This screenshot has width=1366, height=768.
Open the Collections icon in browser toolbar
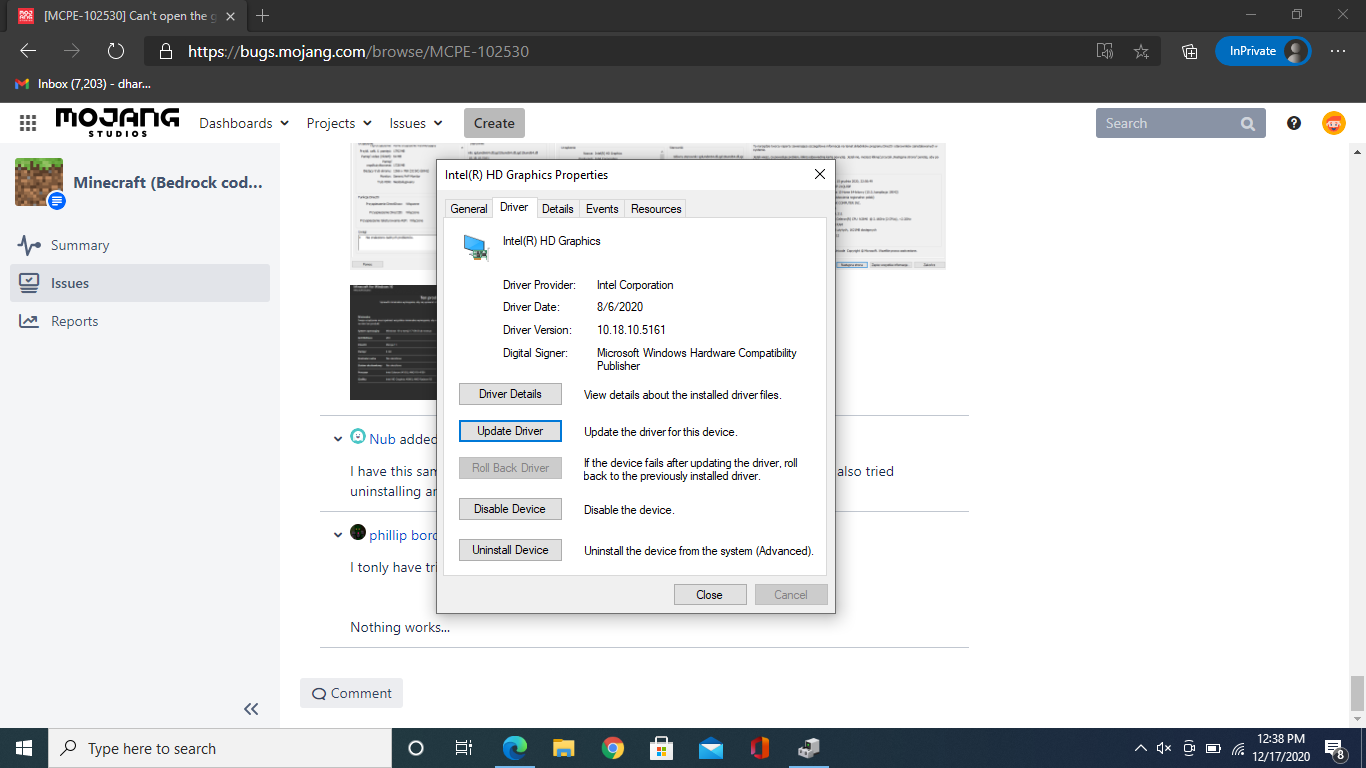click(1189, 51)
